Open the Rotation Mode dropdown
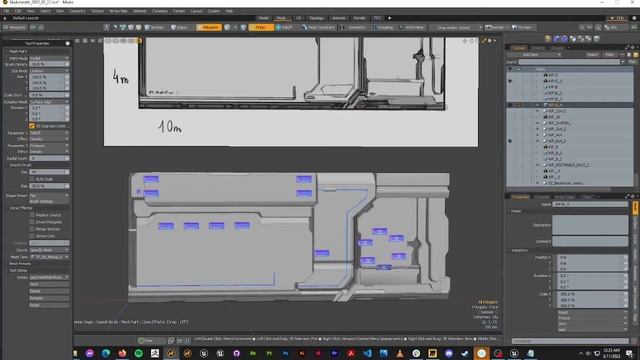Image resolution: width=640 pixels, height=360 pixels. point(49,102)
